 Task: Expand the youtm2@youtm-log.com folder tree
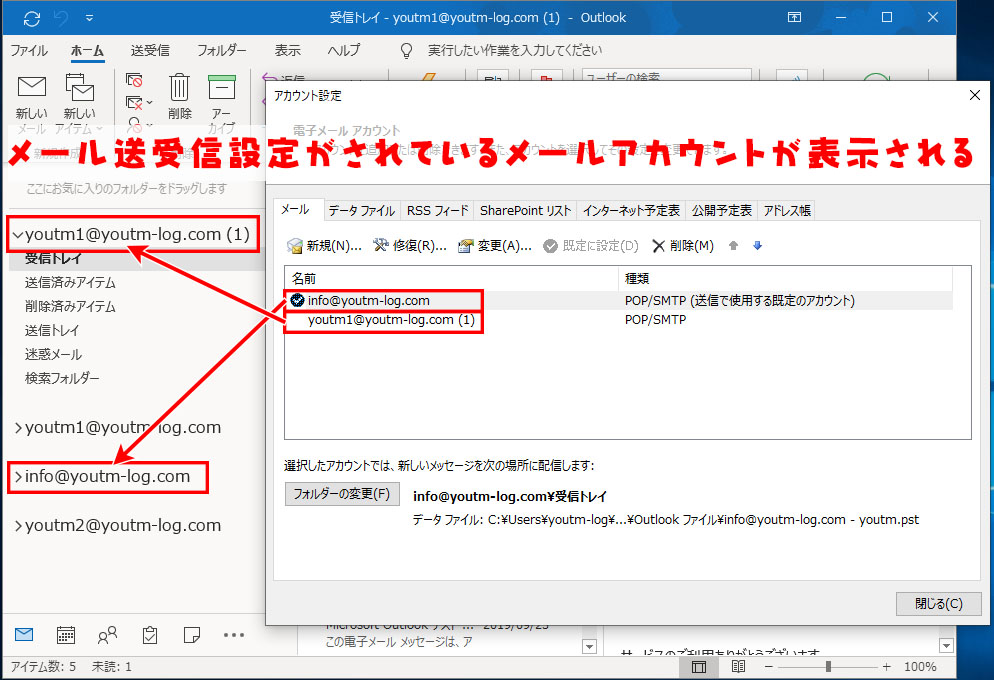(18, 525)
